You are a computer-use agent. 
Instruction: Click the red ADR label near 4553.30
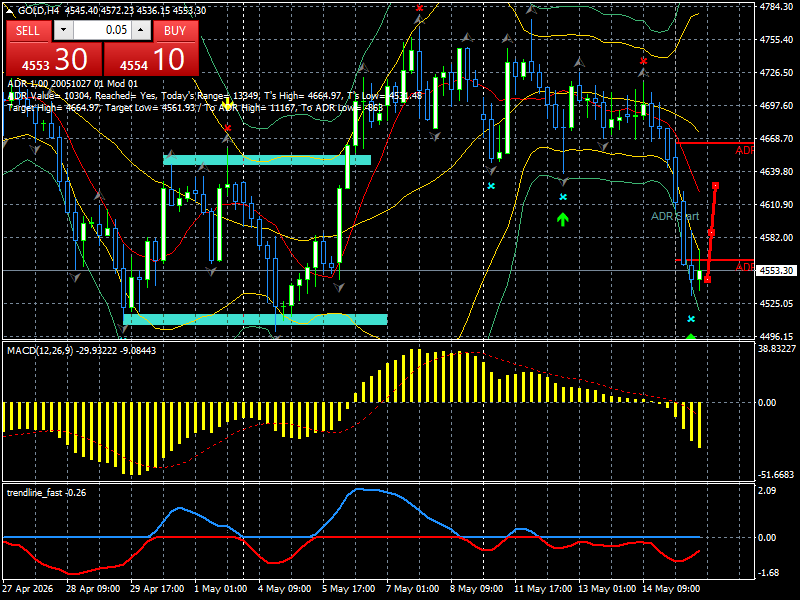point(744,267)
